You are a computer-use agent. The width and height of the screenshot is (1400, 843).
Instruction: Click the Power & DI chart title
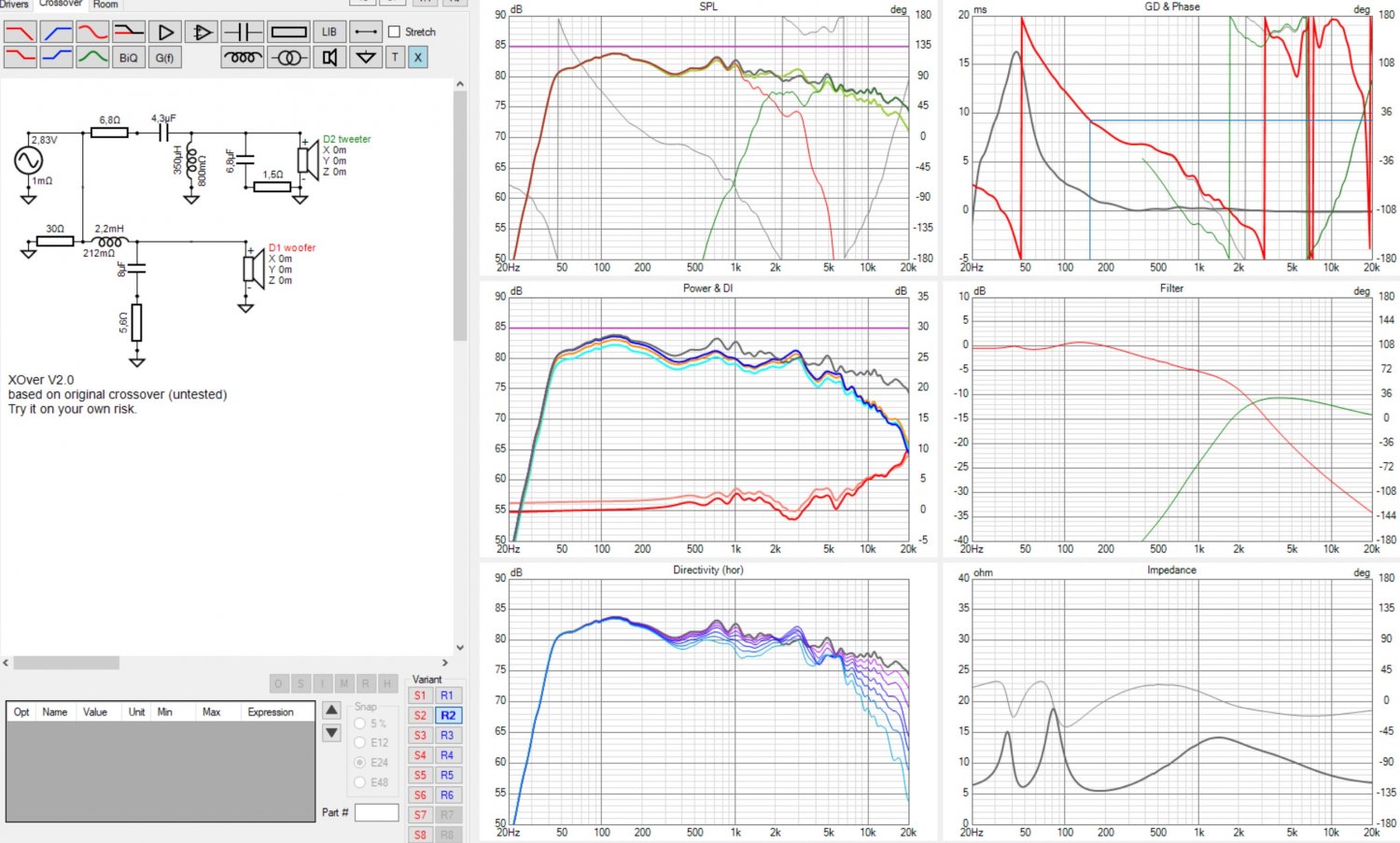[707, 288]
